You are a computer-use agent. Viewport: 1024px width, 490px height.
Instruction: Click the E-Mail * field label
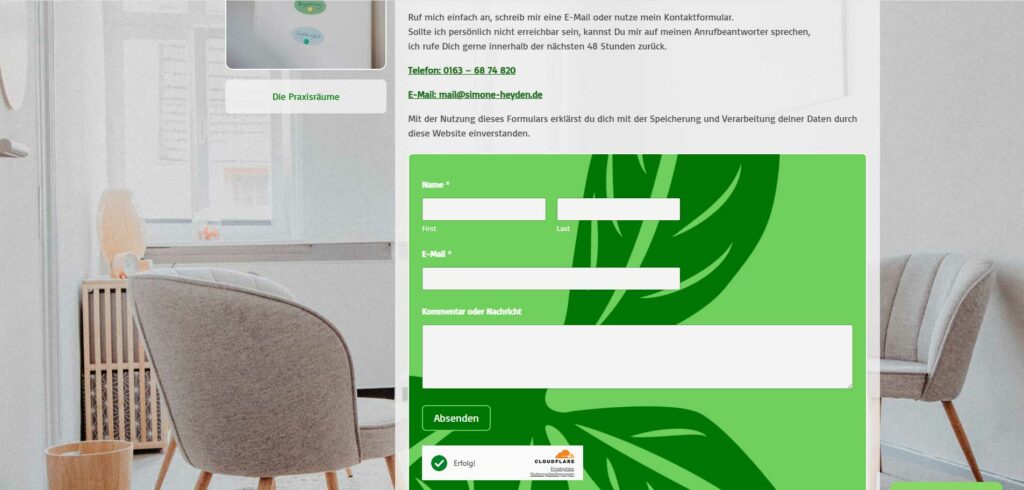[x=436, y=254]
